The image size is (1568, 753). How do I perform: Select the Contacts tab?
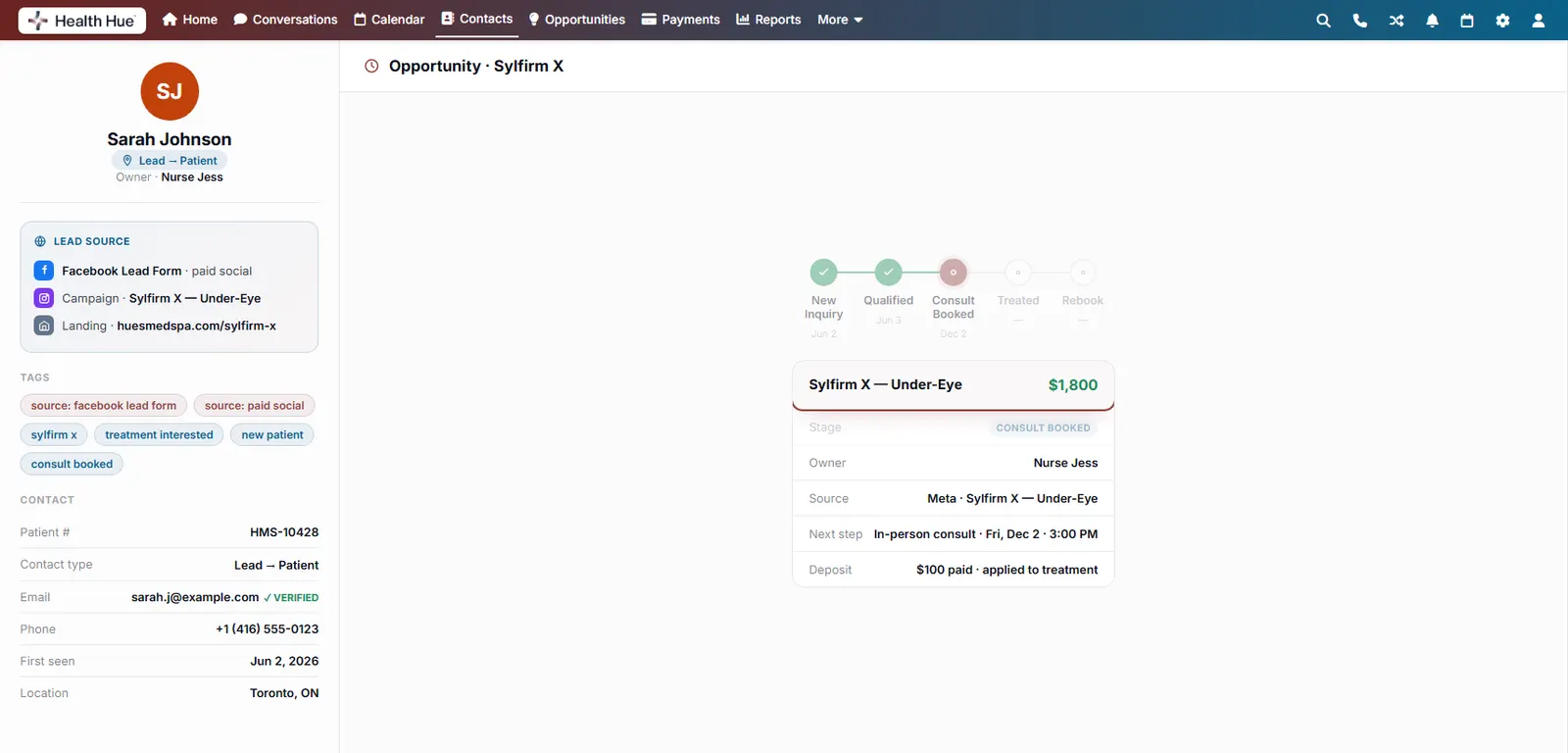point(477,19)
